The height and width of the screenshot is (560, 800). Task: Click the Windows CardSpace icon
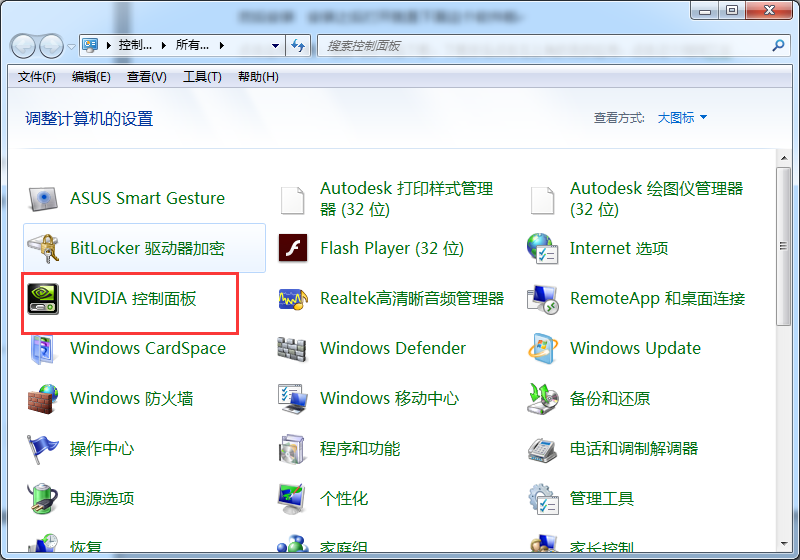pyautogui.click(x=43, y=349)
